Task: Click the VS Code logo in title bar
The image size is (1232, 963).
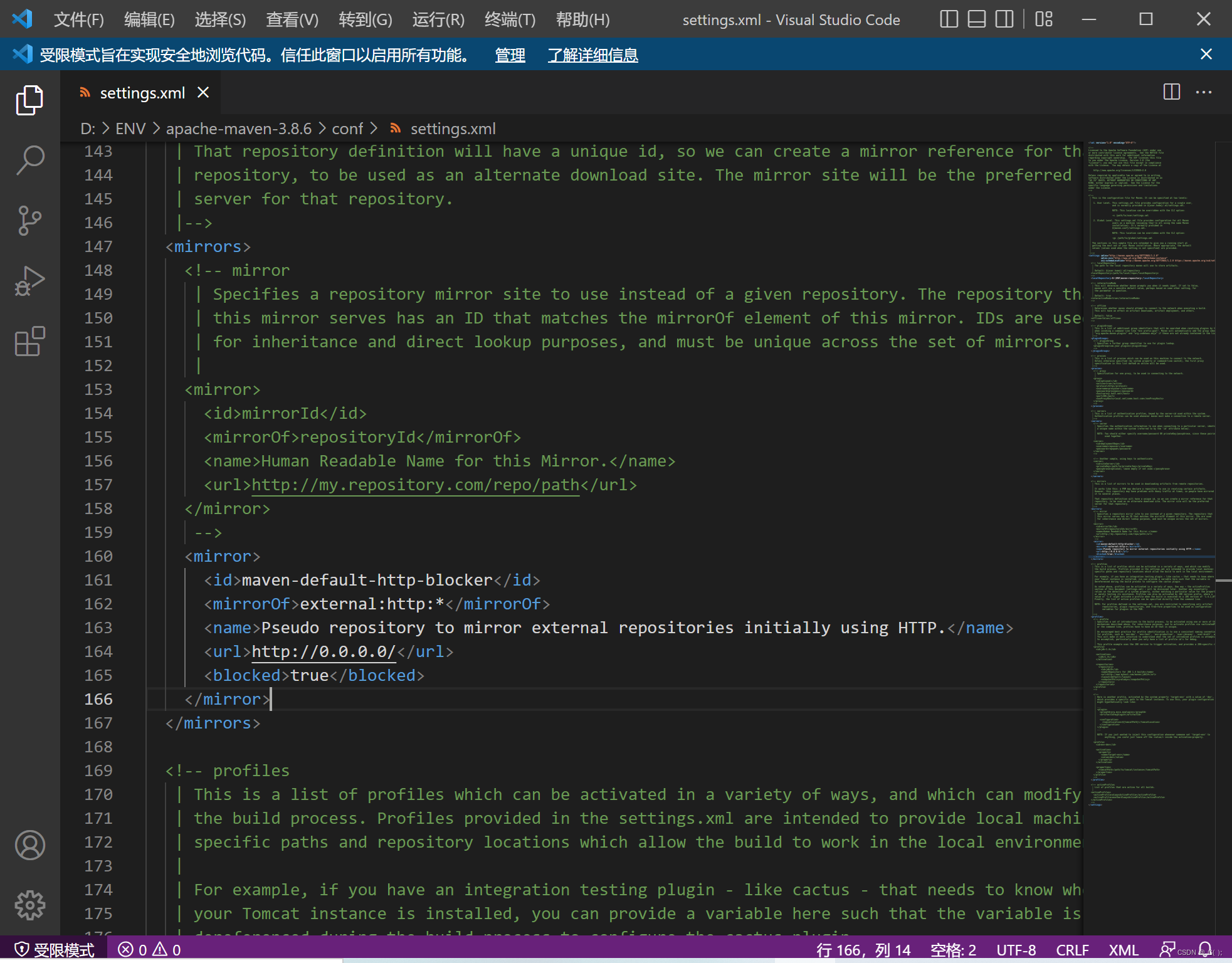Action: [x=23, y=19]
